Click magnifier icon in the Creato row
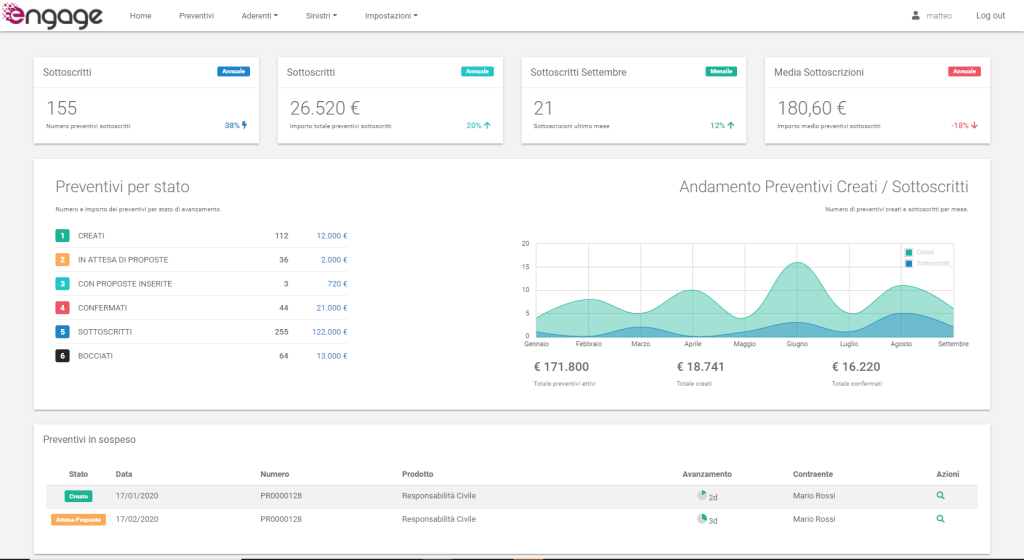This screenshot has height=560, width=1024. 940,496
